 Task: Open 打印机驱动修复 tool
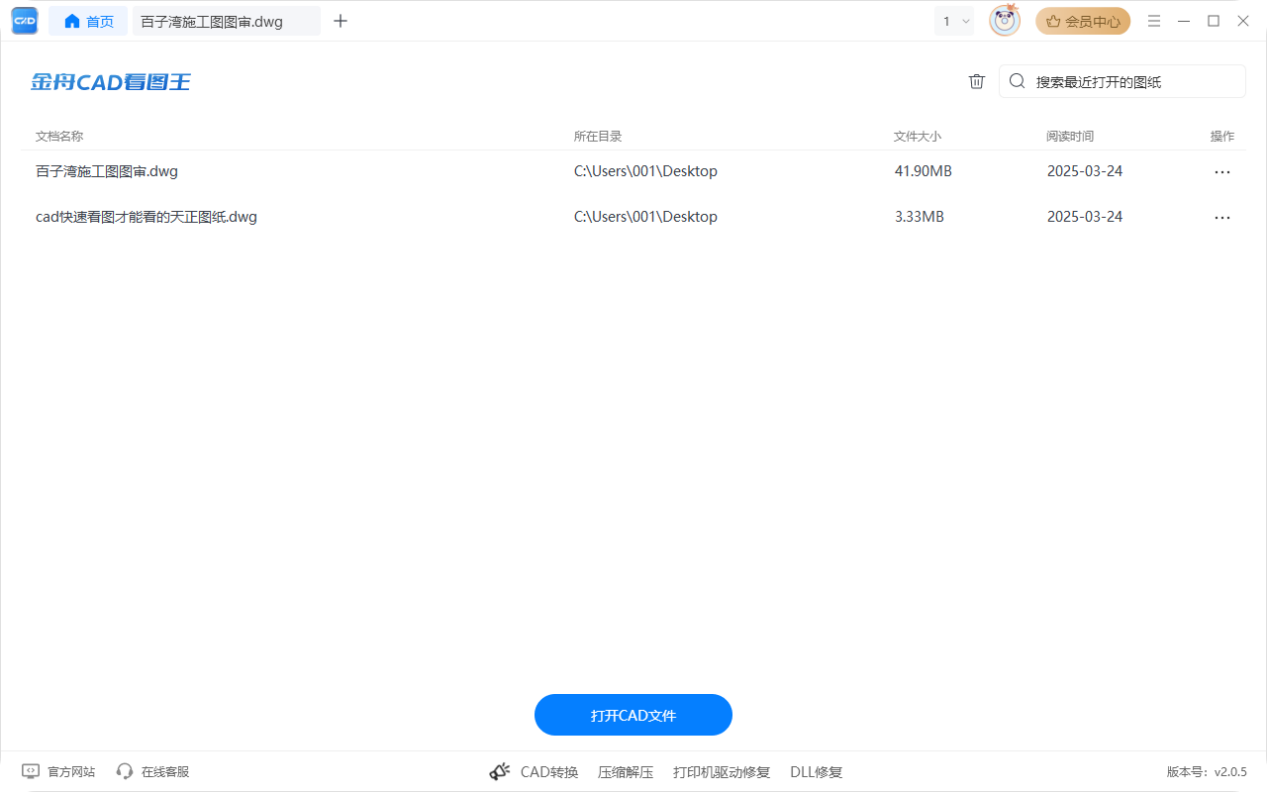pos(722,772)
